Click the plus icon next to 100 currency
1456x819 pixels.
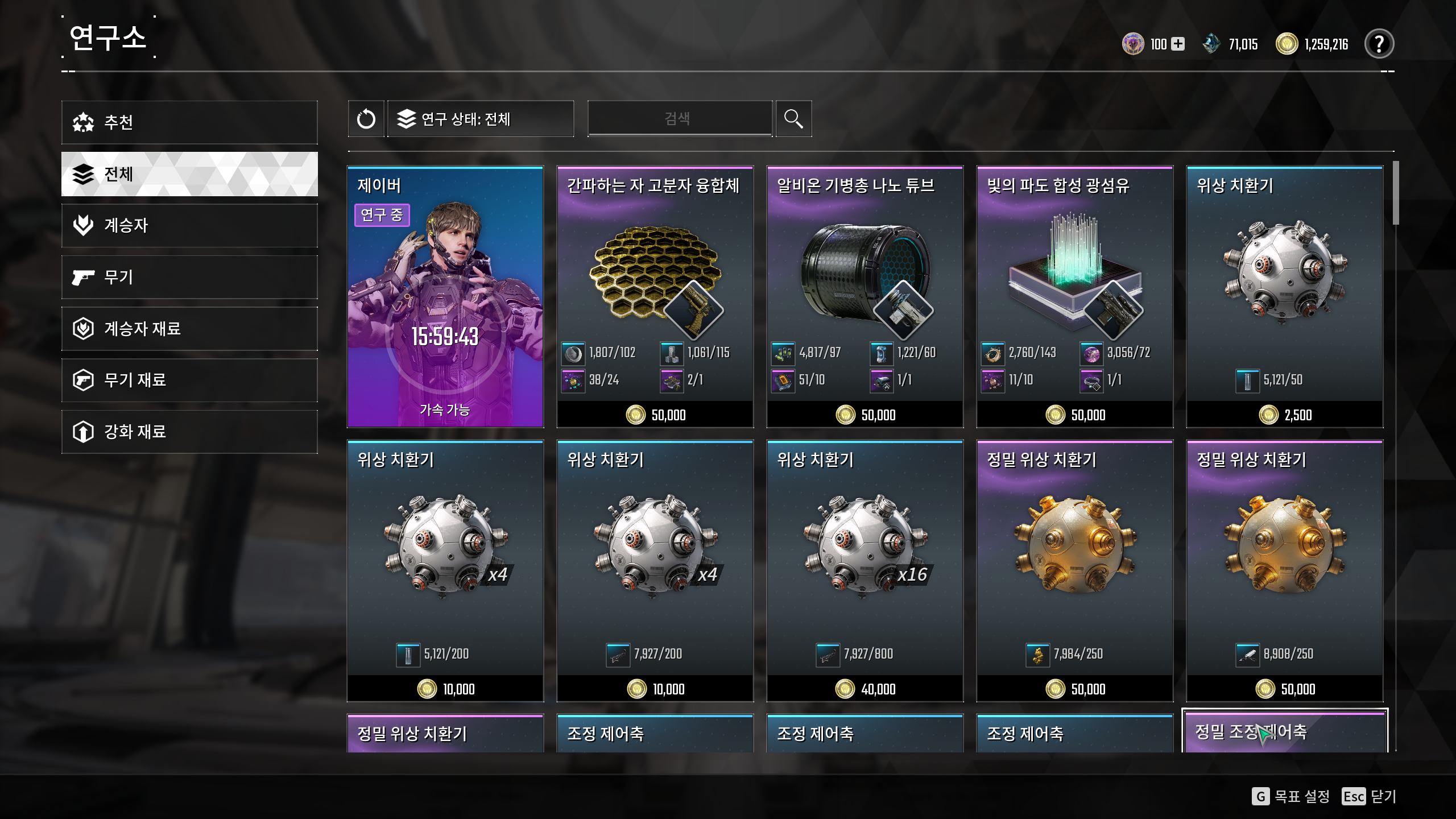point(1178,44)
